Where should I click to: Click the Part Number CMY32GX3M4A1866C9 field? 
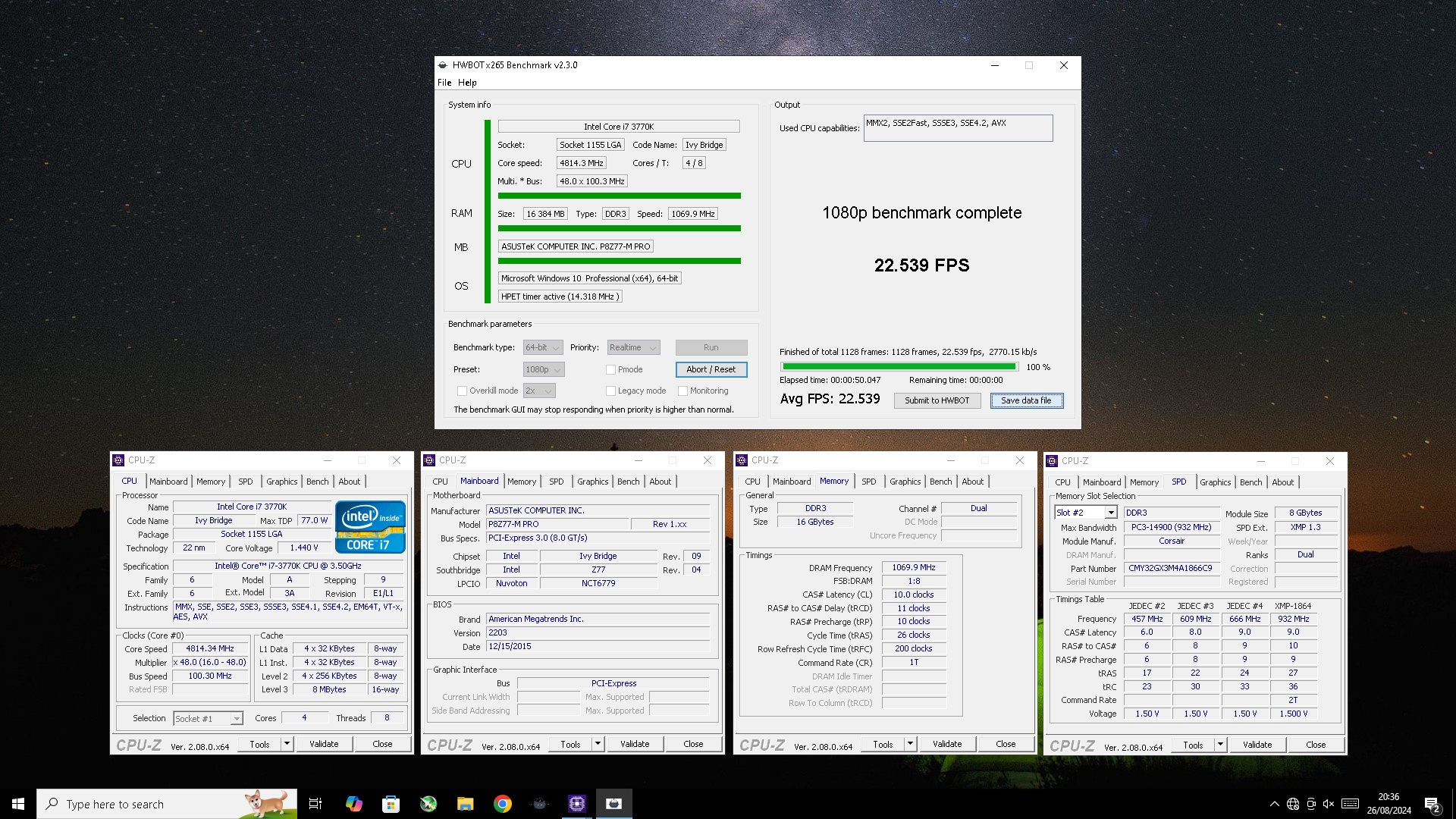(1170, 568)
